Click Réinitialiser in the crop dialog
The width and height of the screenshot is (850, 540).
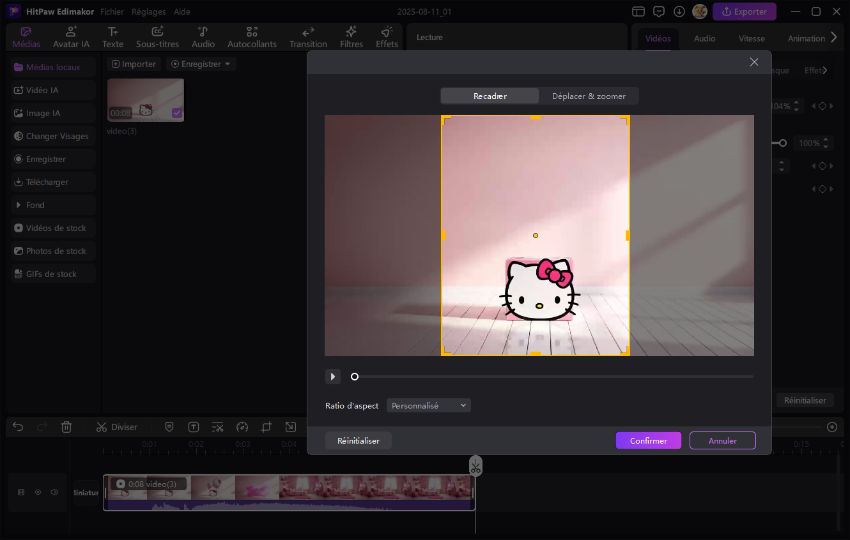point(358,441)
